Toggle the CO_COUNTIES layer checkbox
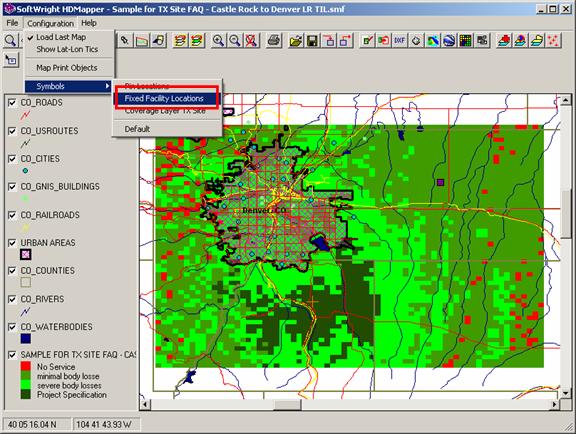The height and width of the screenshot is (434, 576). click(12, 271)
